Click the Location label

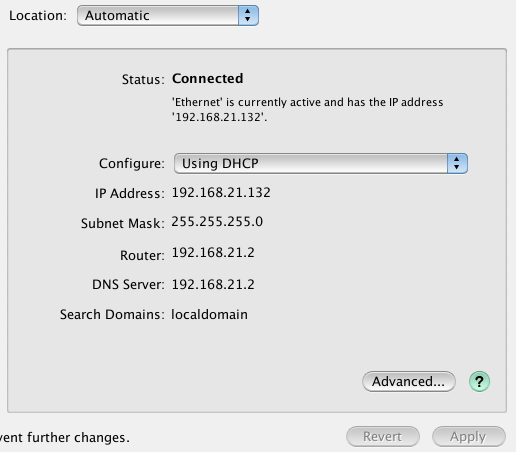click(x=38, y=16)
